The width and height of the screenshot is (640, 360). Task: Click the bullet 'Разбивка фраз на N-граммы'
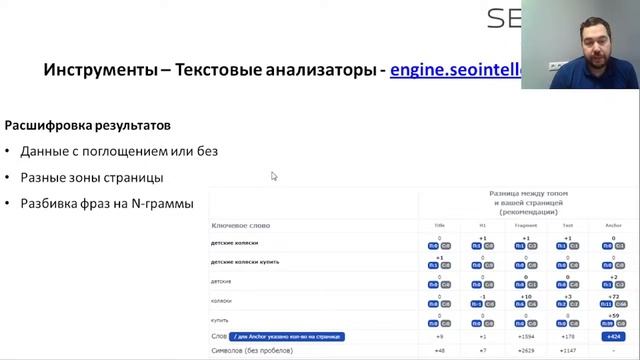point(107,203)
